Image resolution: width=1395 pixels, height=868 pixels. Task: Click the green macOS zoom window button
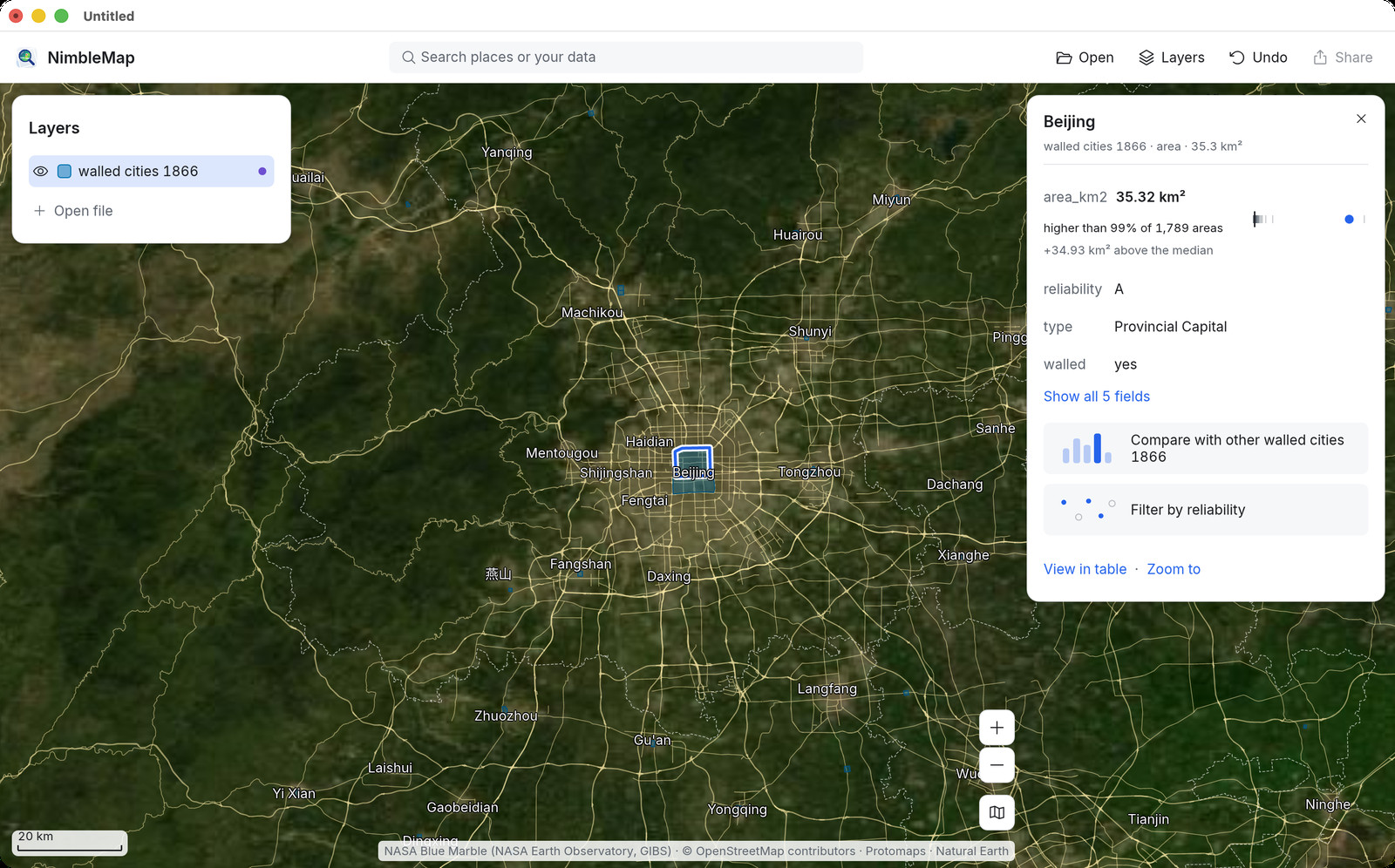61,16
